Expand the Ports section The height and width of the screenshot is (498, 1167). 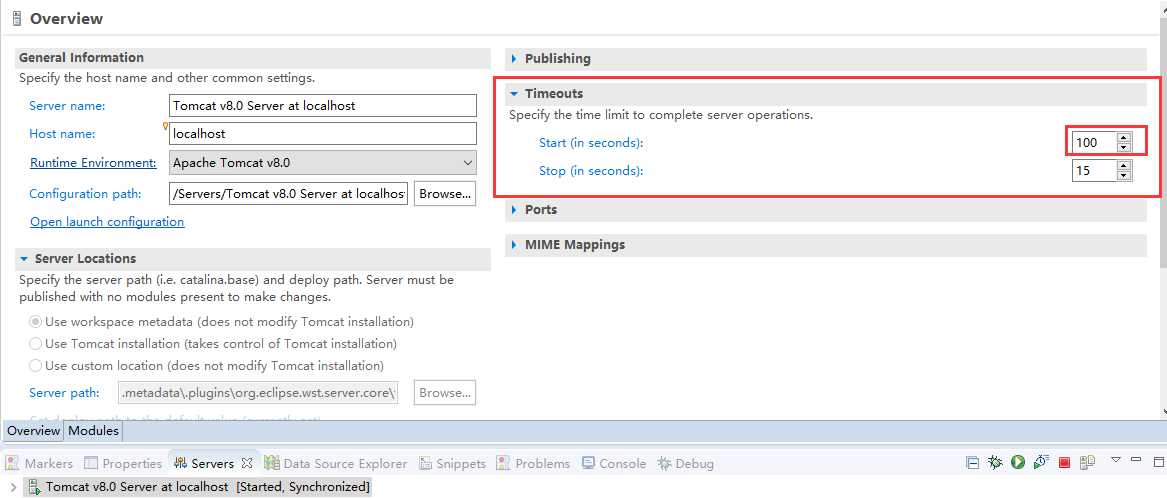point(514,210)
